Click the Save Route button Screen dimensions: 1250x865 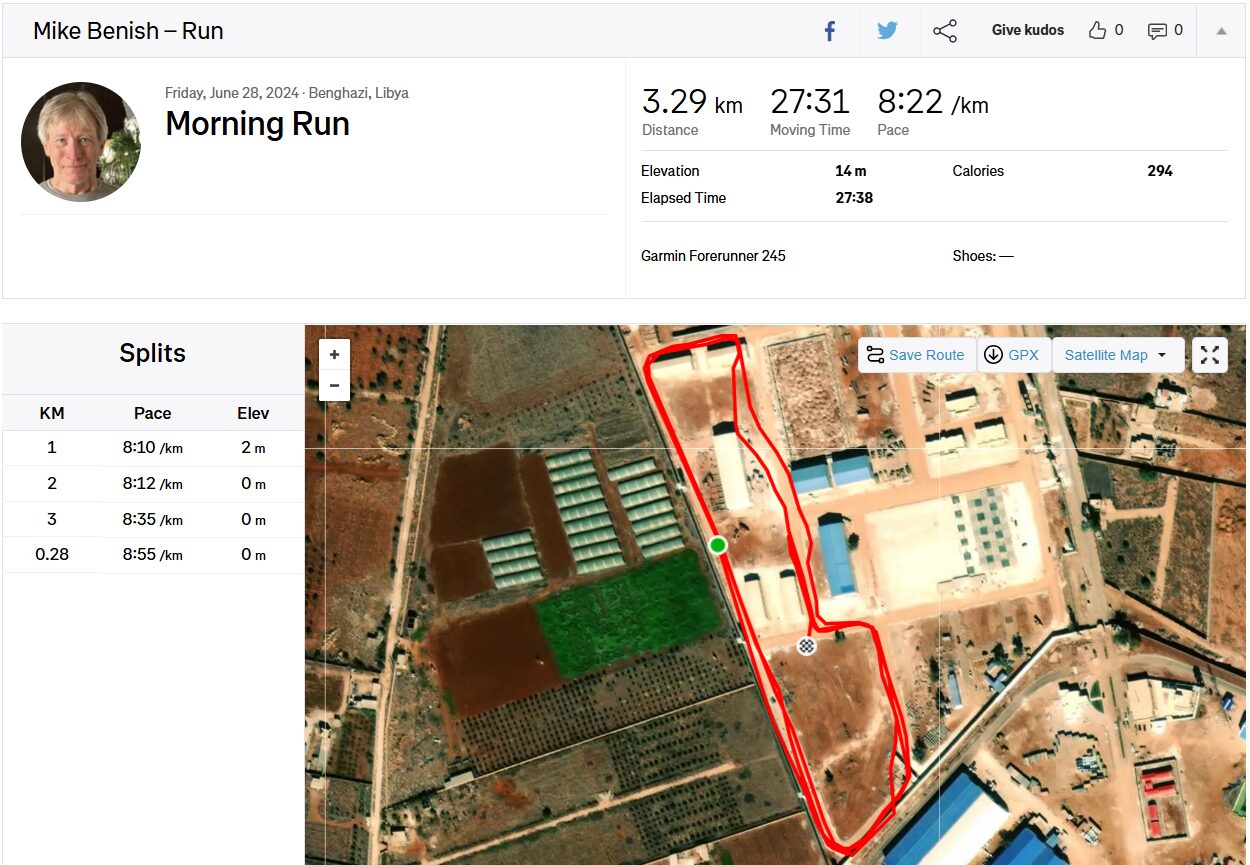tap(917, 355)
